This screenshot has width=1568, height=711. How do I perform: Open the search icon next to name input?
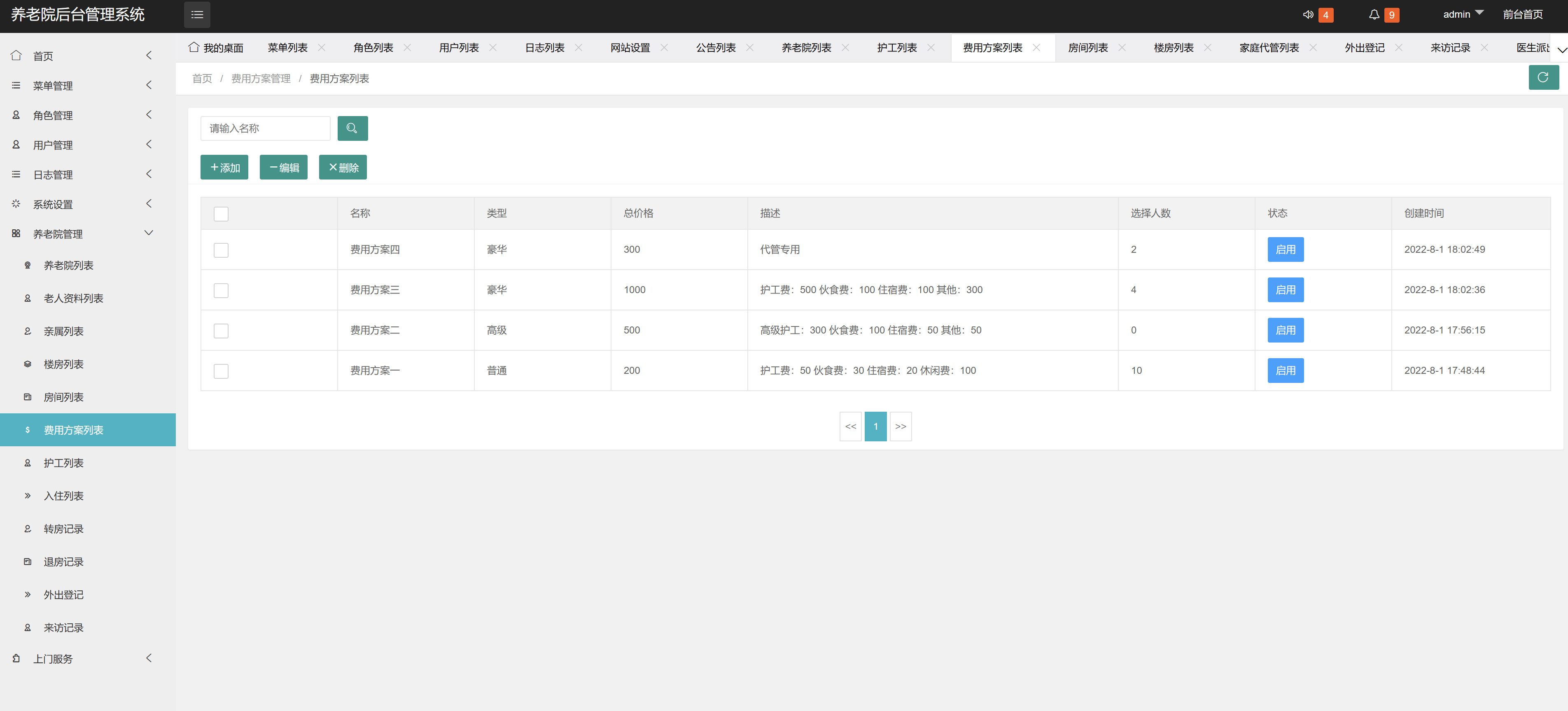pos(352,128)
